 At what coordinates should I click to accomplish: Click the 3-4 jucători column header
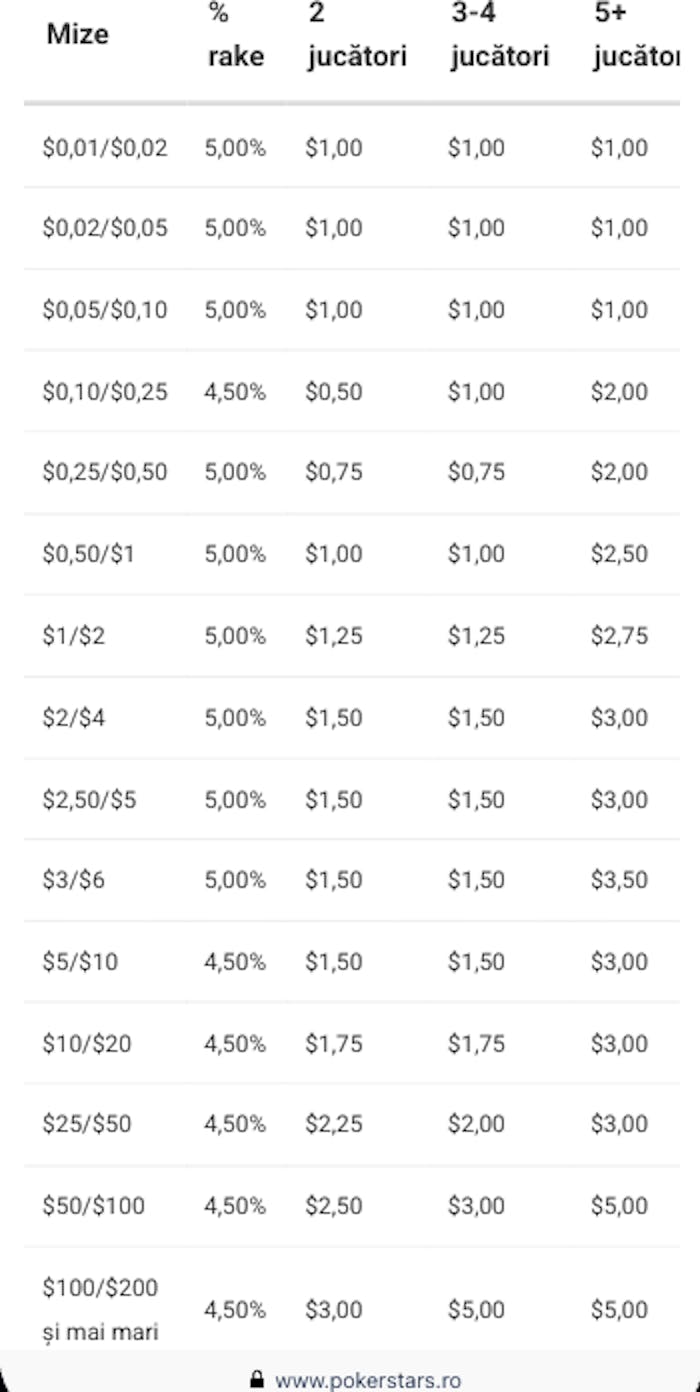tap(499, 35)
